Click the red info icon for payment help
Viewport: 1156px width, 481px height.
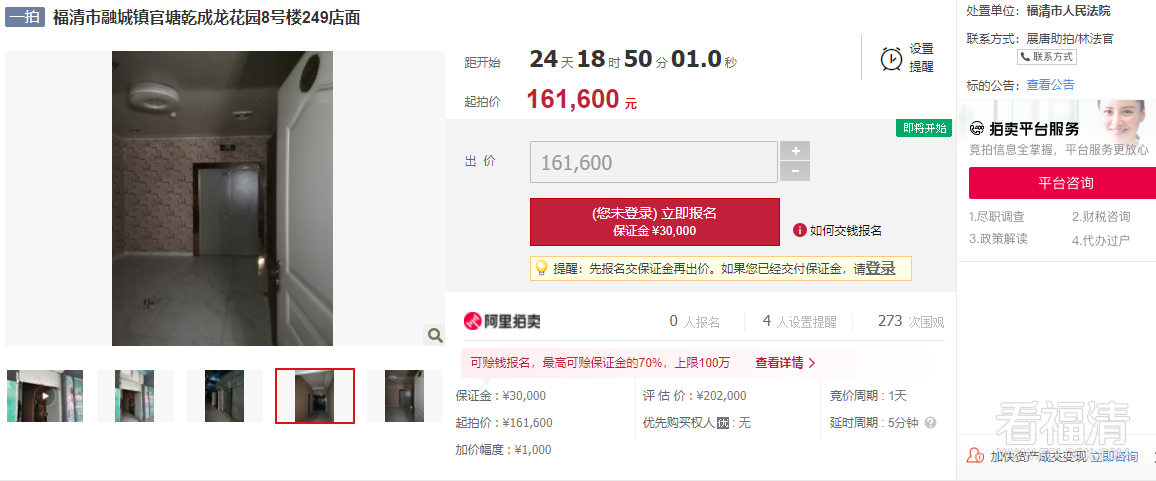click(799, 230)
